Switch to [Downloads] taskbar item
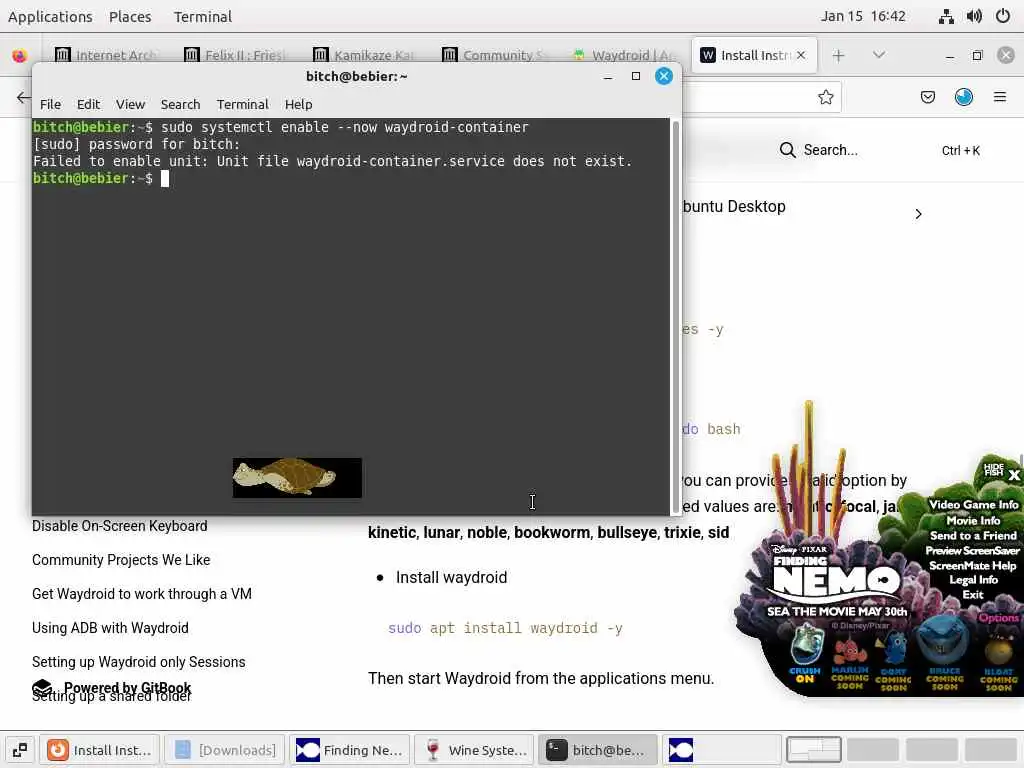Viewport: 1024px width, 768px height. point(225,750)
